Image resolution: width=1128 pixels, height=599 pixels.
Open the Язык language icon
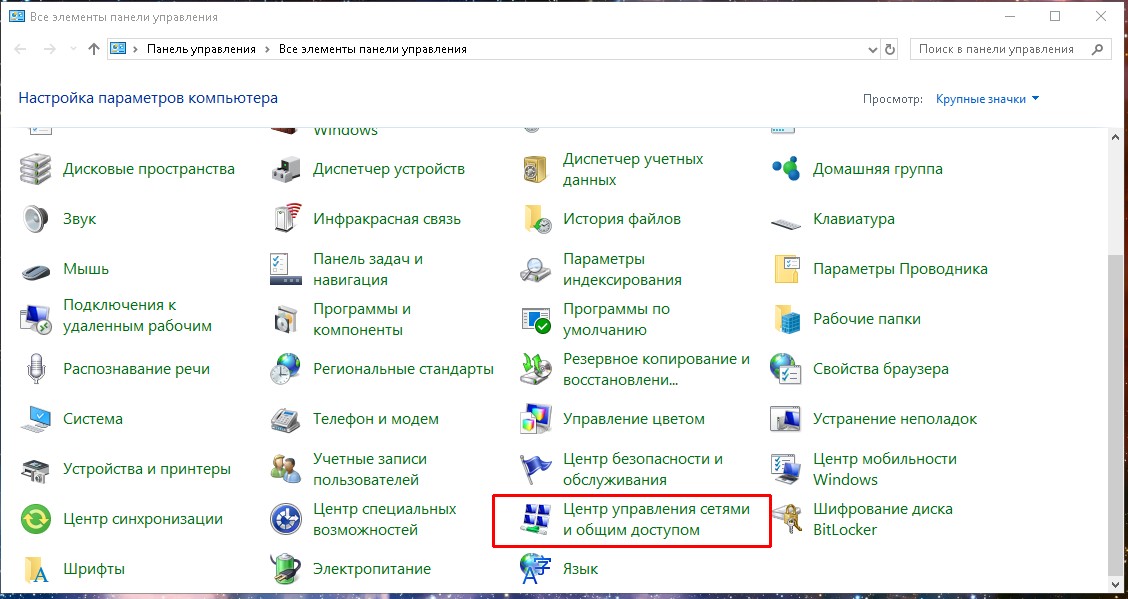(x=535, y=569)
